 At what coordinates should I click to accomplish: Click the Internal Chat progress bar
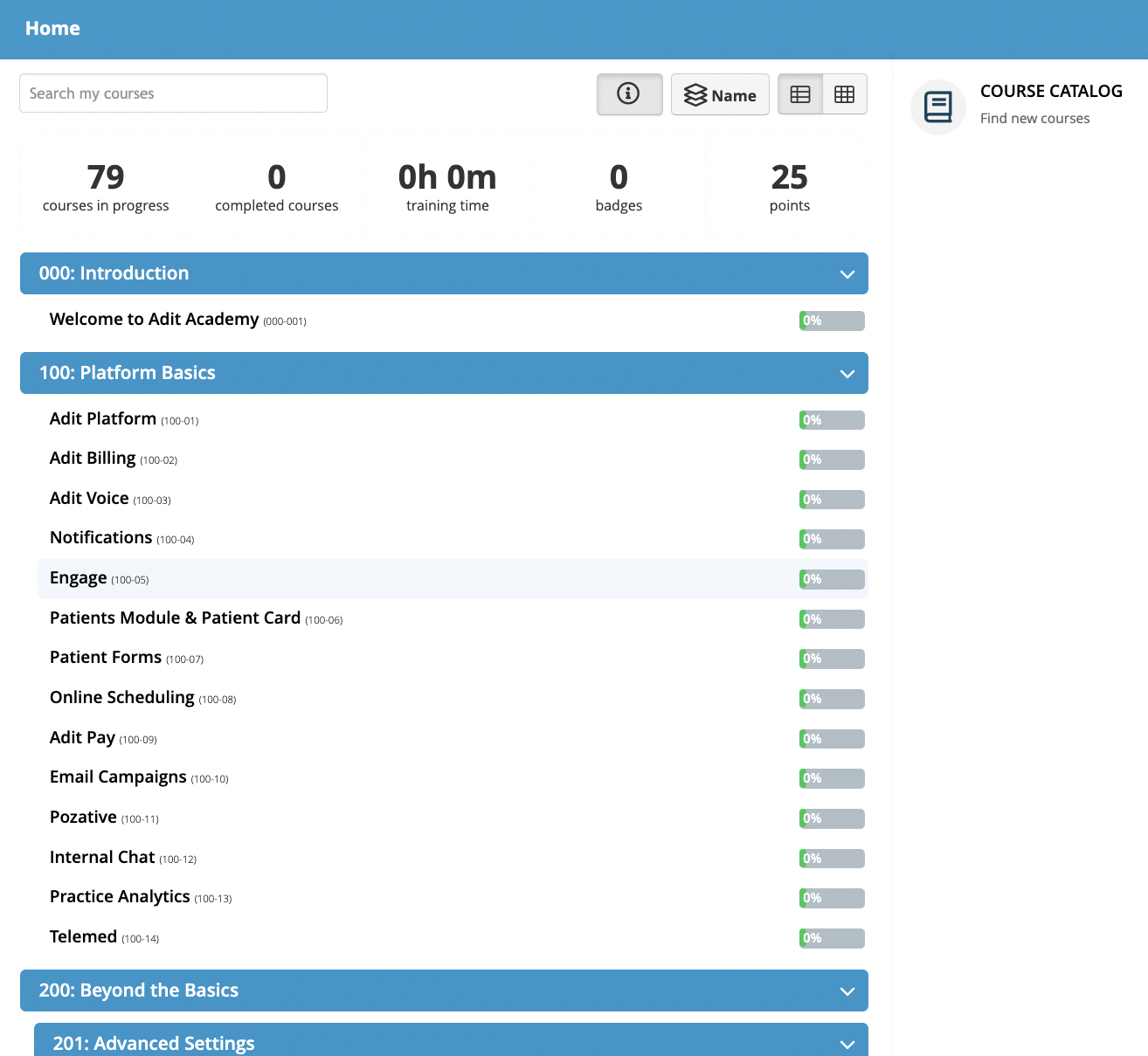tap(832, 859)
